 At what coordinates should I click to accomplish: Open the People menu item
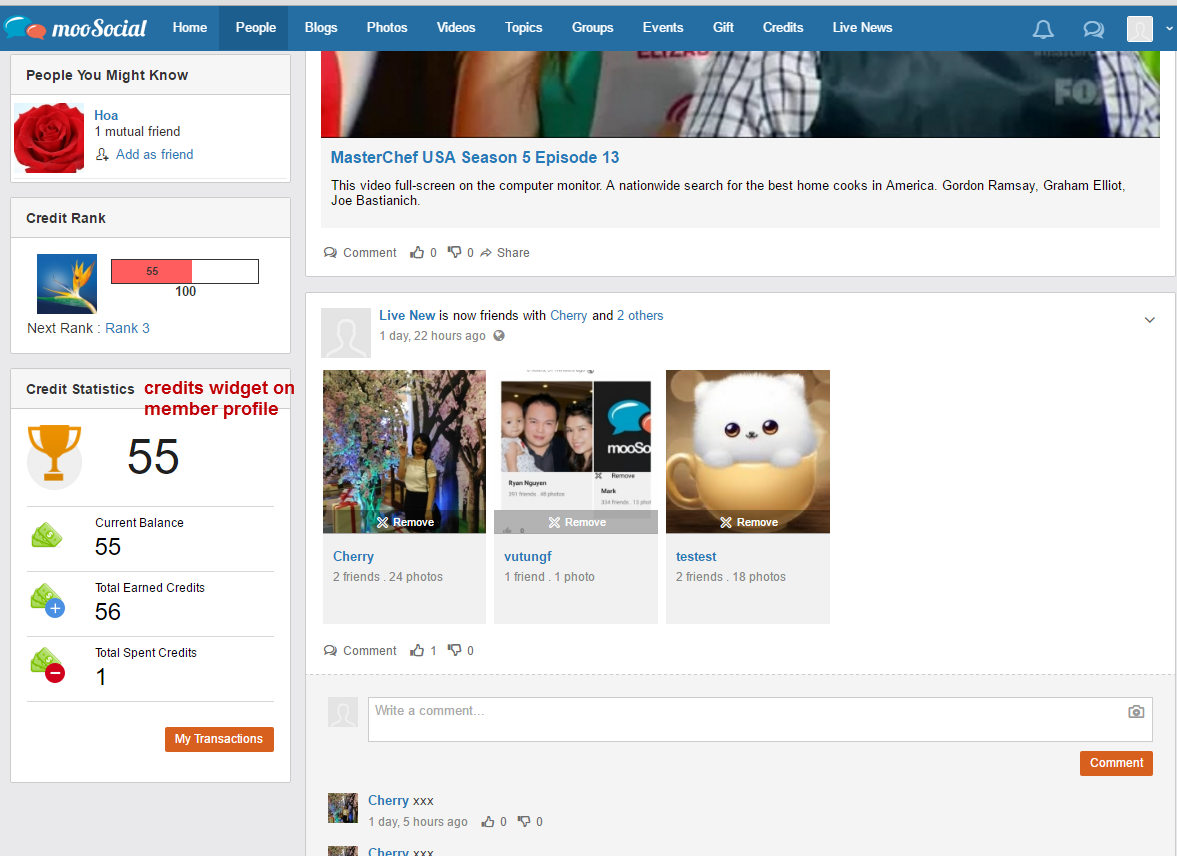256,28
